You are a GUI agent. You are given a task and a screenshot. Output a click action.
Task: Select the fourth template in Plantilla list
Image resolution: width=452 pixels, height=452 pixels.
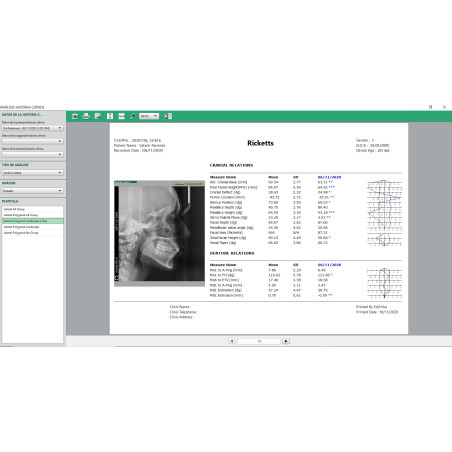(33, 227)
